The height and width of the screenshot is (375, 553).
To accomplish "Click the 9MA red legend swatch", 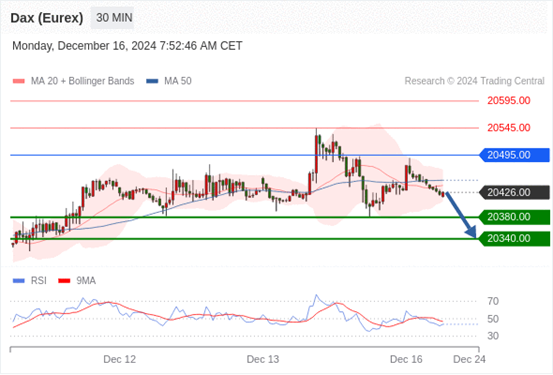I will click(64, 281).
